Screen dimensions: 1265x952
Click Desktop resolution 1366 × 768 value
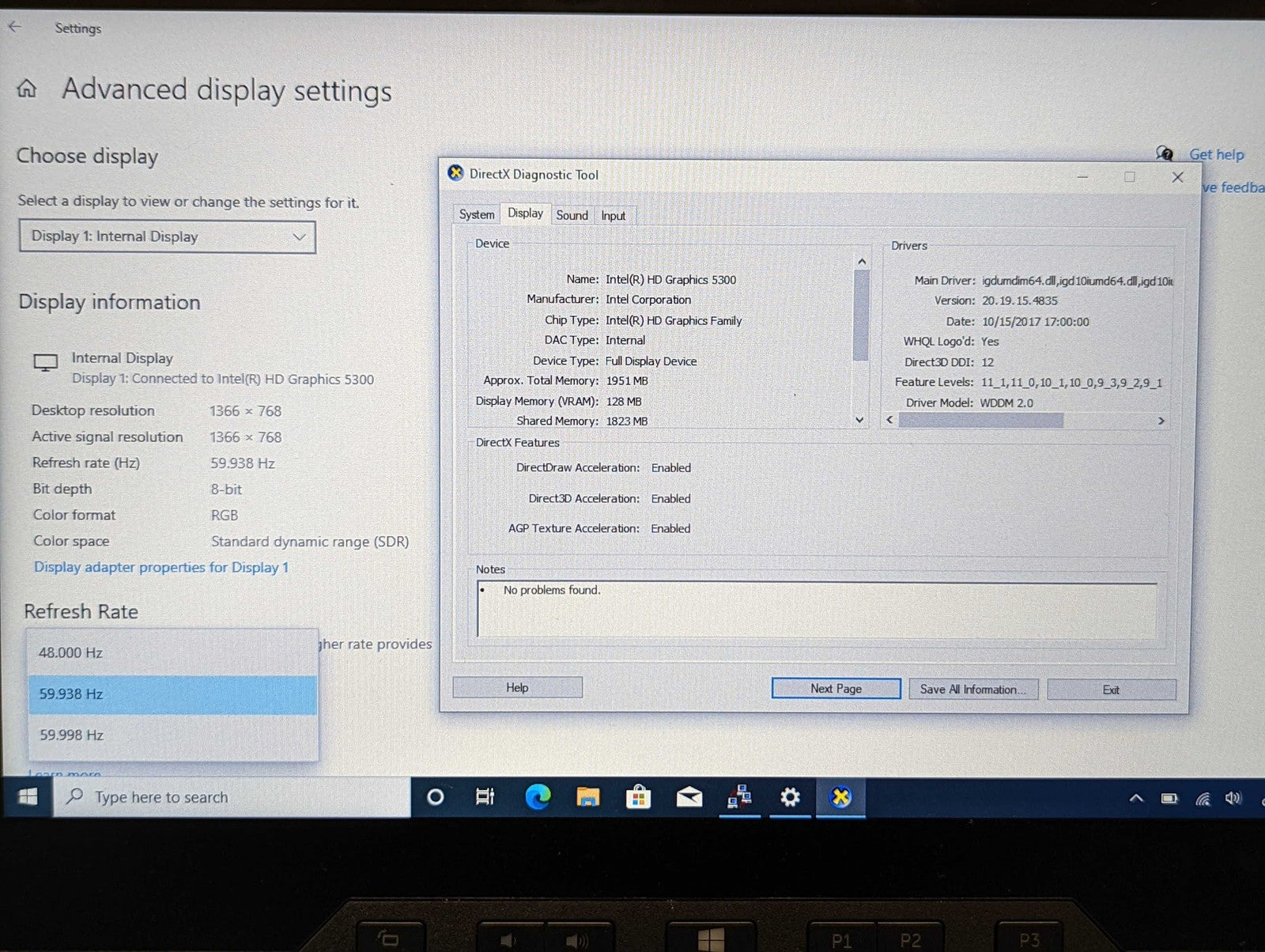tap(245, 411)
